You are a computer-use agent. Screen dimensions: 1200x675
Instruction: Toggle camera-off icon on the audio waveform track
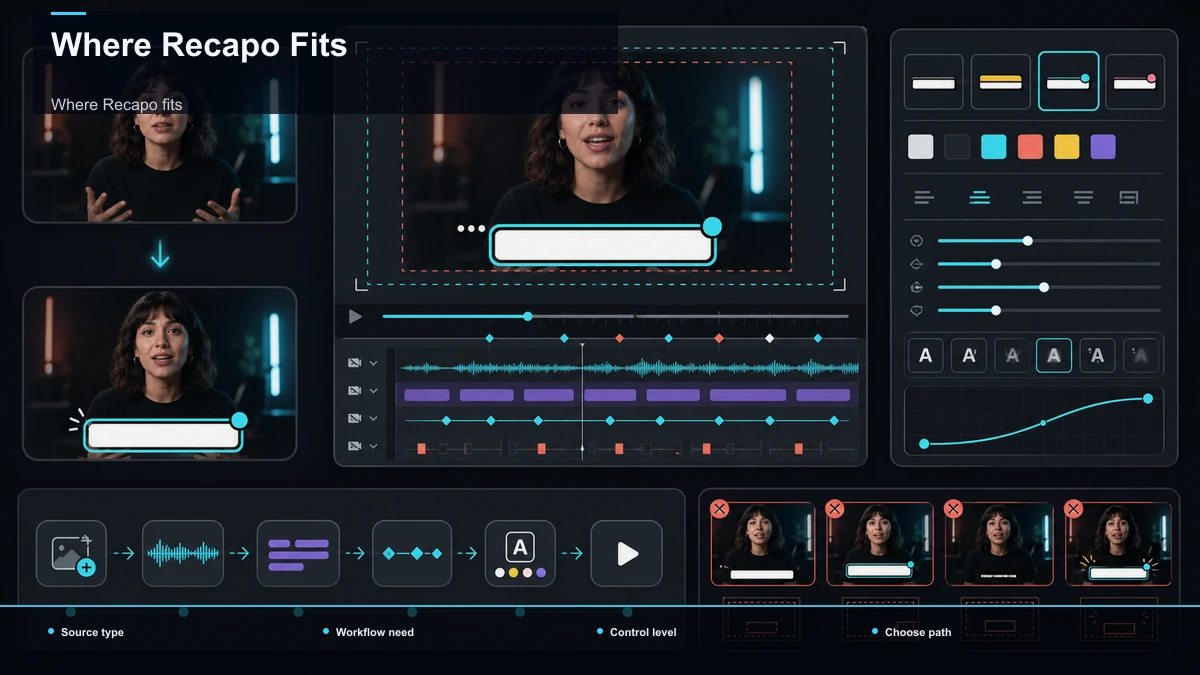click(353, 364)
